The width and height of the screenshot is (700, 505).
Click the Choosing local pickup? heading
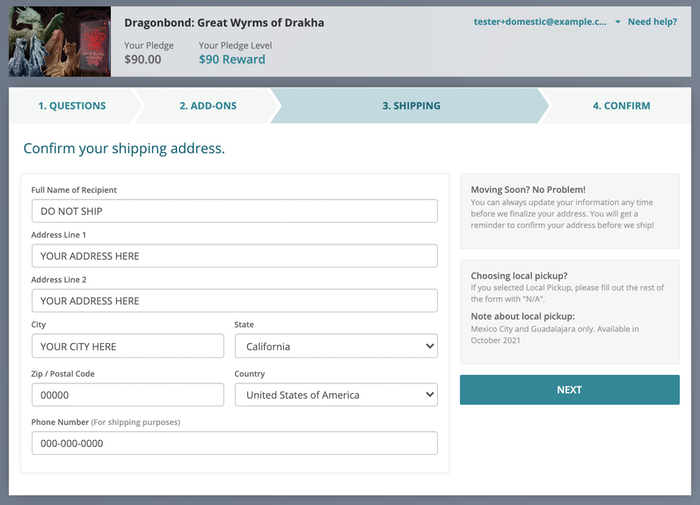519,276
